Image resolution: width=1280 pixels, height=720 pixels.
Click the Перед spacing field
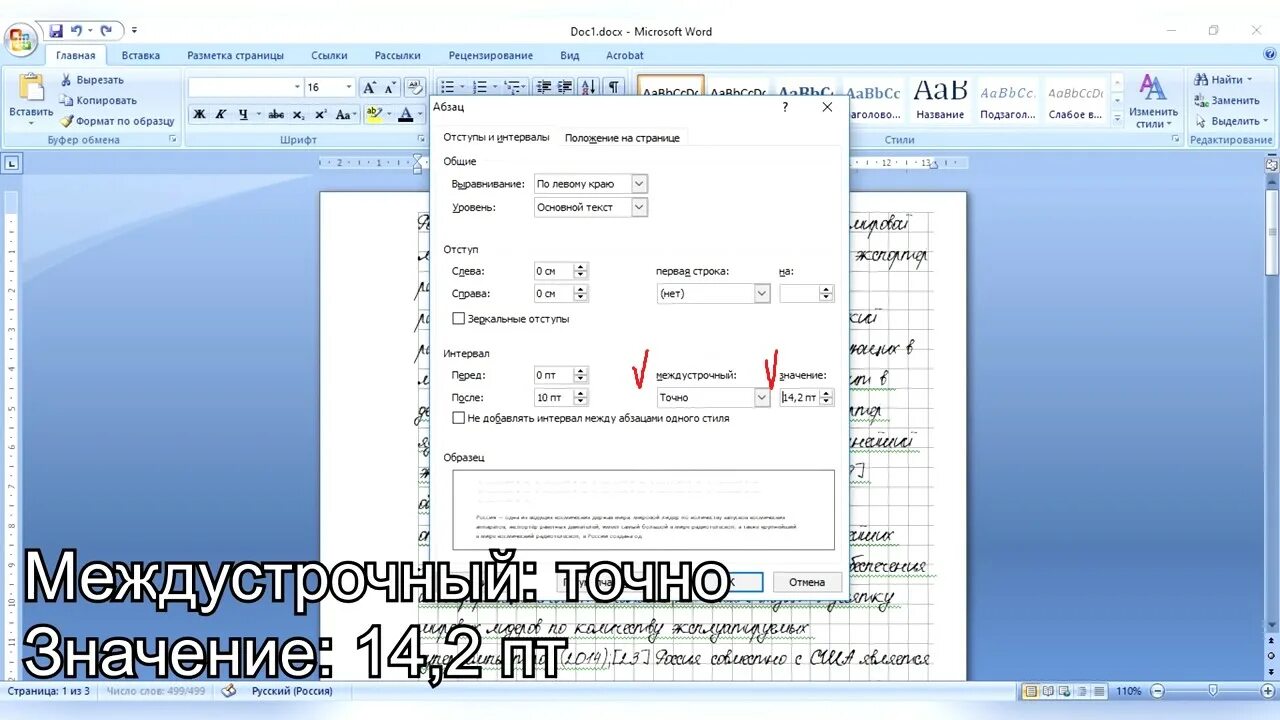tap(553, 375)
